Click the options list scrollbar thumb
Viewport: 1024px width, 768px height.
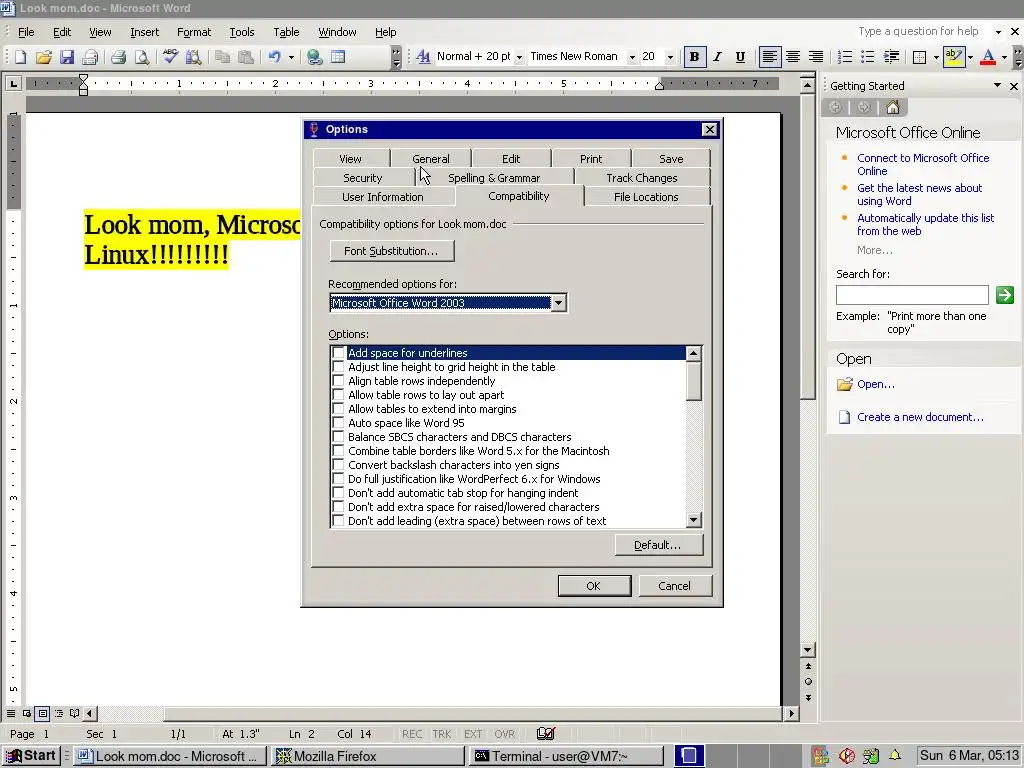pos(694,381)
